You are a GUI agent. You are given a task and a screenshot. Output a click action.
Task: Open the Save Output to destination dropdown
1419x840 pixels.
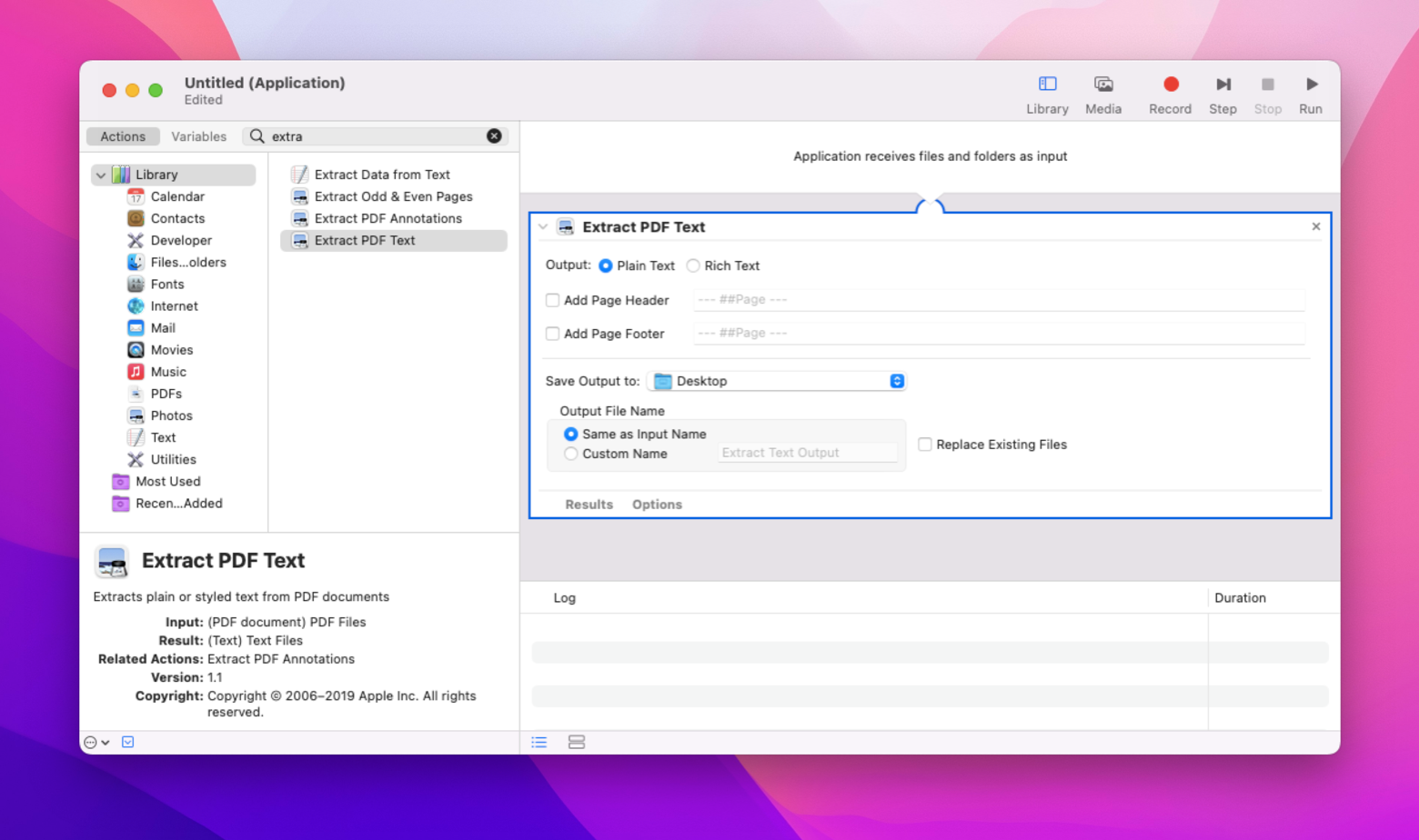click(x=897, y=381)
